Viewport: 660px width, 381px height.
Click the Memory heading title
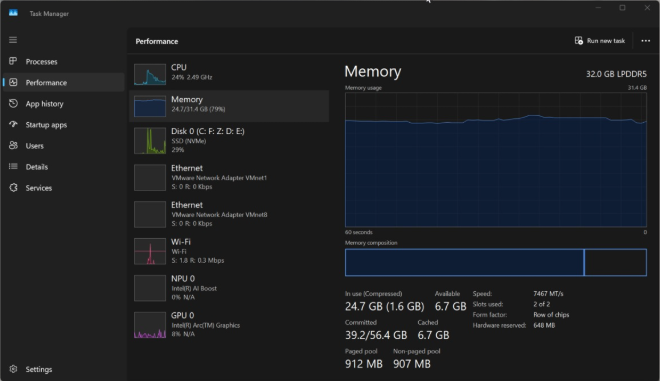tap(373, 72)
